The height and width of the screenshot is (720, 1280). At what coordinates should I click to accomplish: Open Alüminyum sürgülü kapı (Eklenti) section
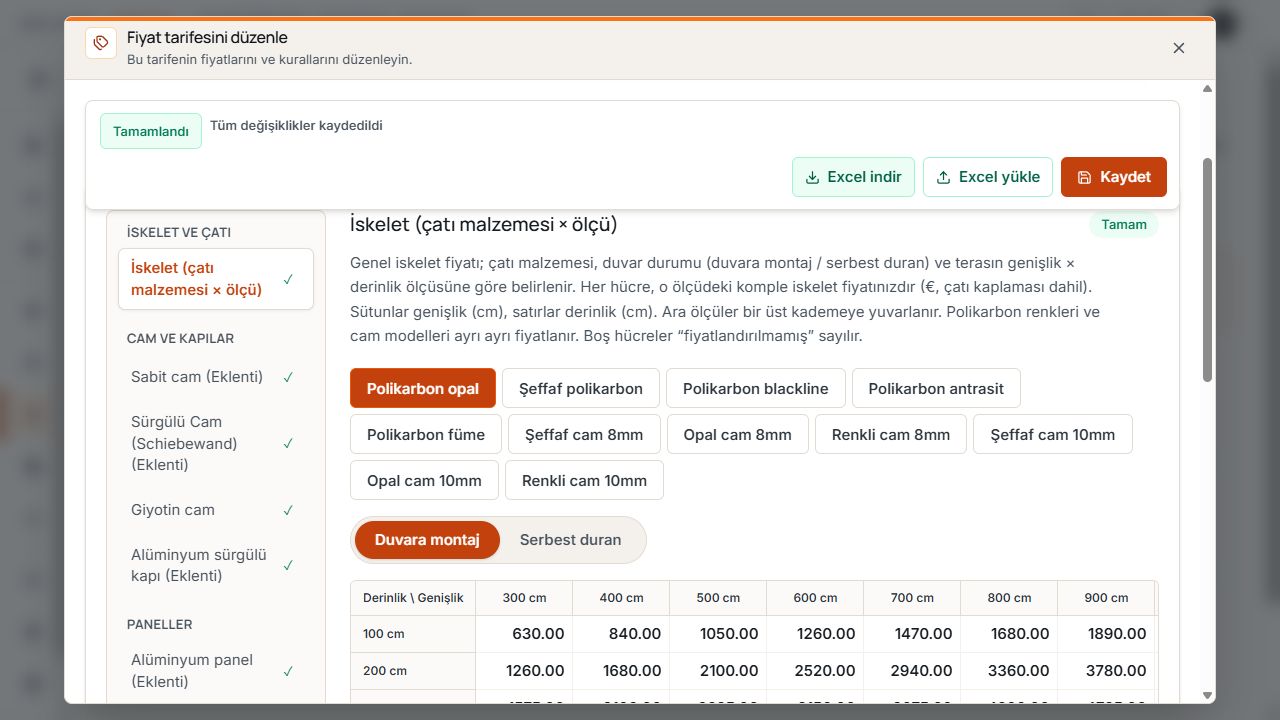pos(216,565)
